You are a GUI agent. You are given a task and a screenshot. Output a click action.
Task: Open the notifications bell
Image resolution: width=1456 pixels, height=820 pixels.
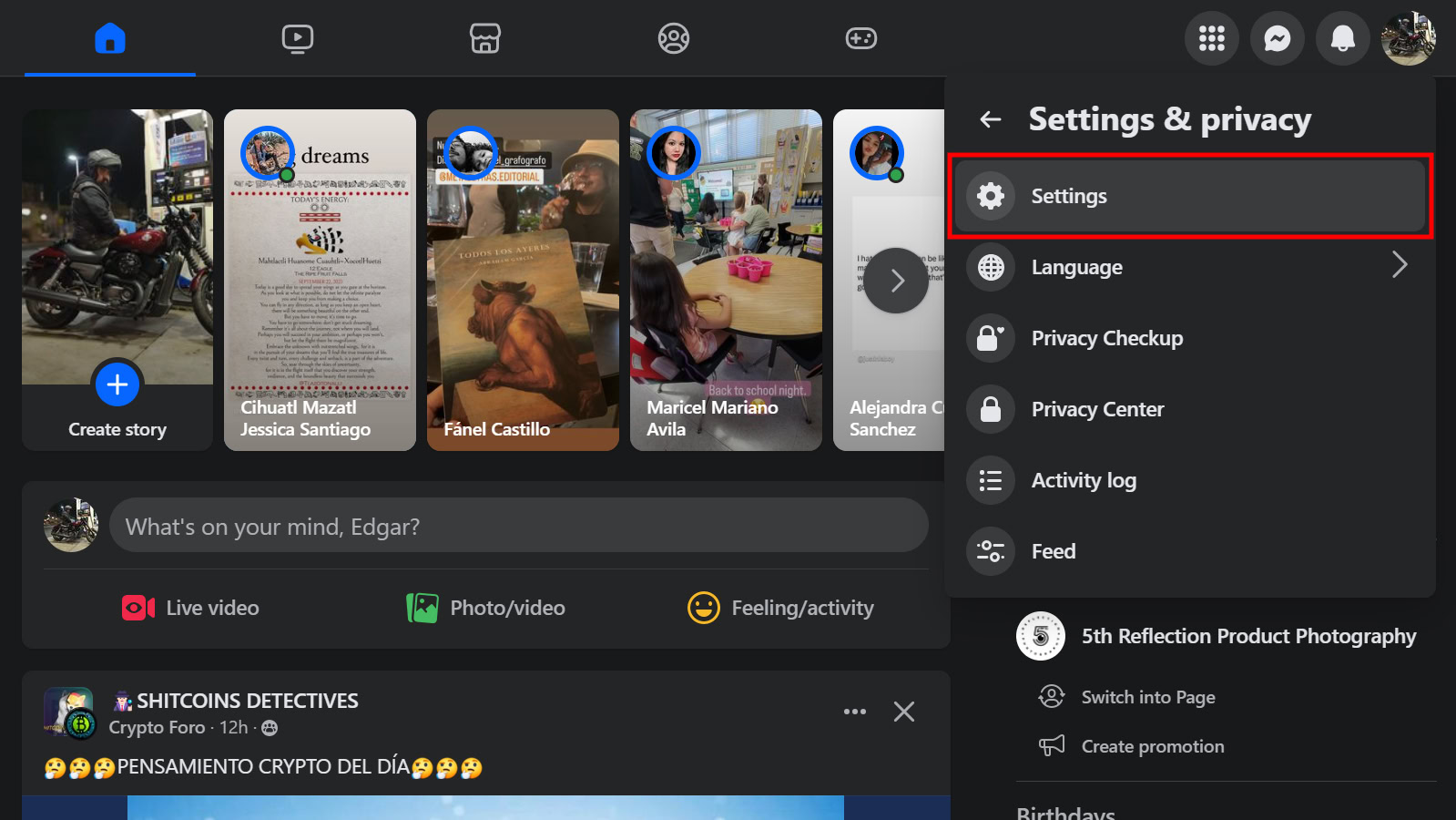1343,38
